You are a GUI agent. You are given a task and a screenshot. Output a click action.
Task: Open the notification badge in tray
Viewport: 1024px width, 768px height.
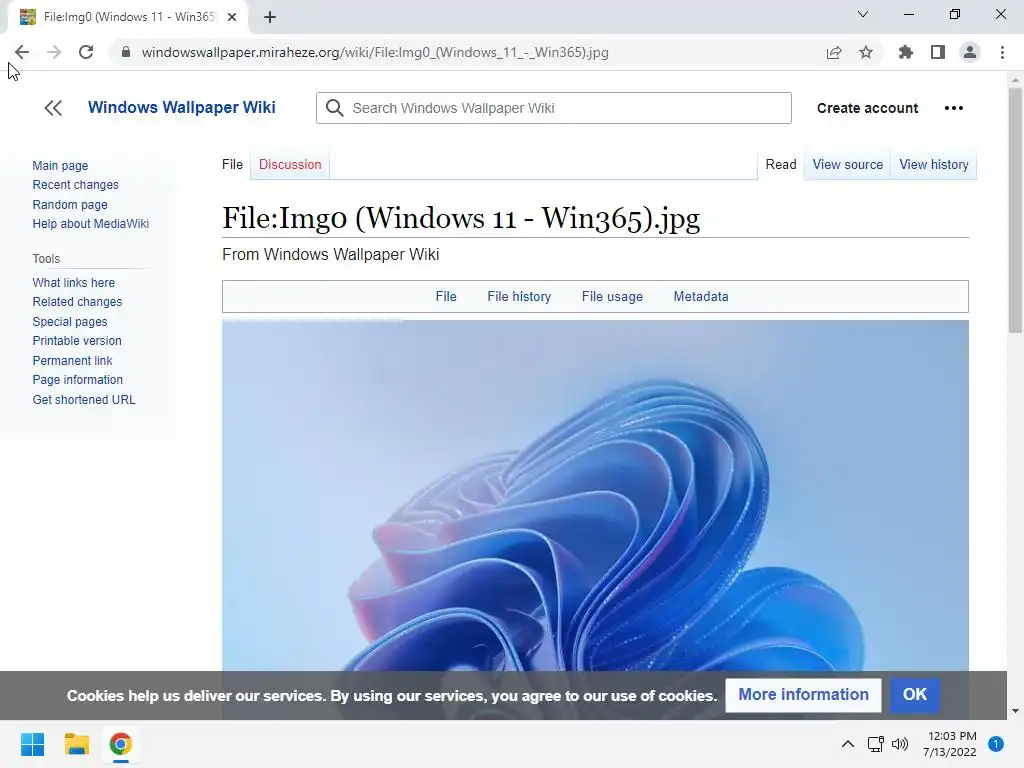click(995, 744)
